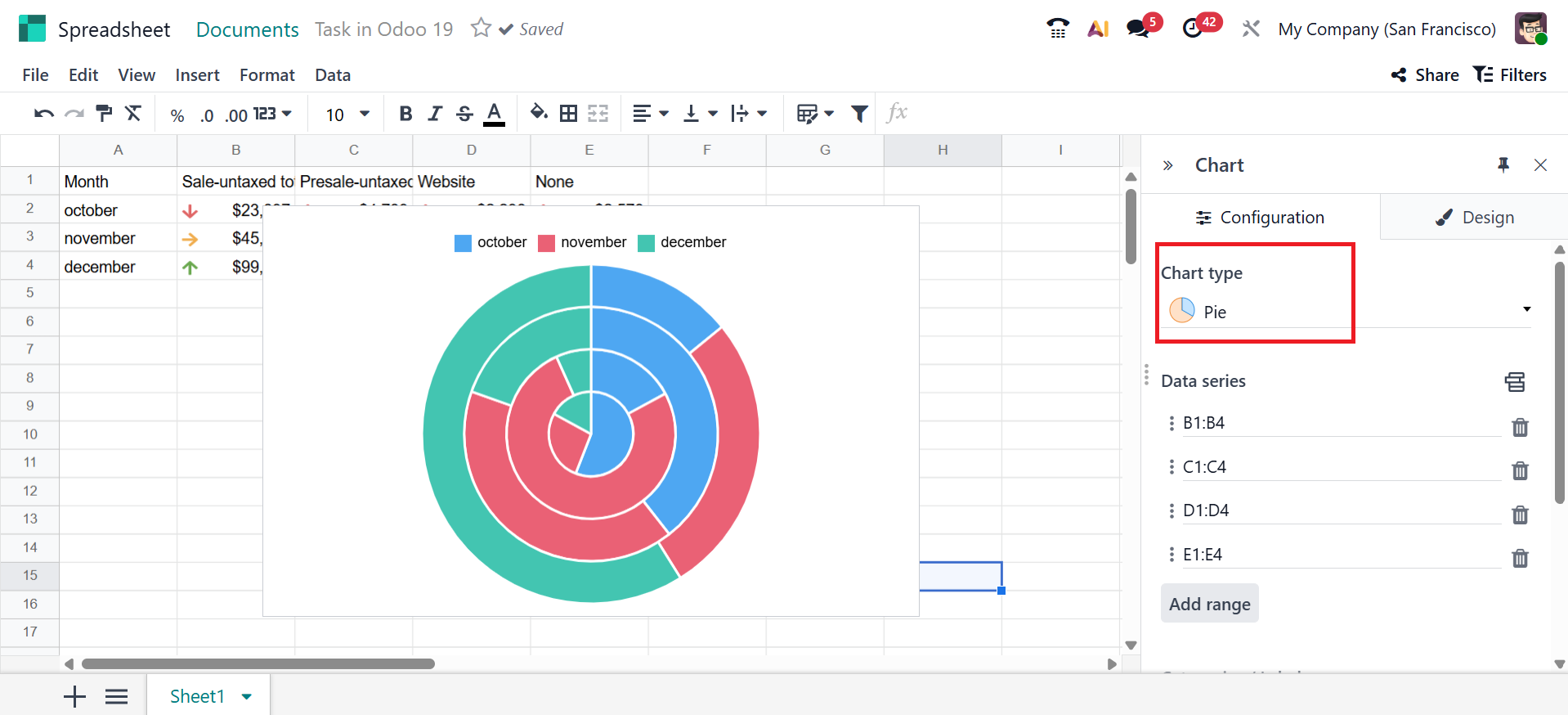Click the Clear Formatting icon
This screenshot has height=715, width=1568.
[x=133, y=114]
